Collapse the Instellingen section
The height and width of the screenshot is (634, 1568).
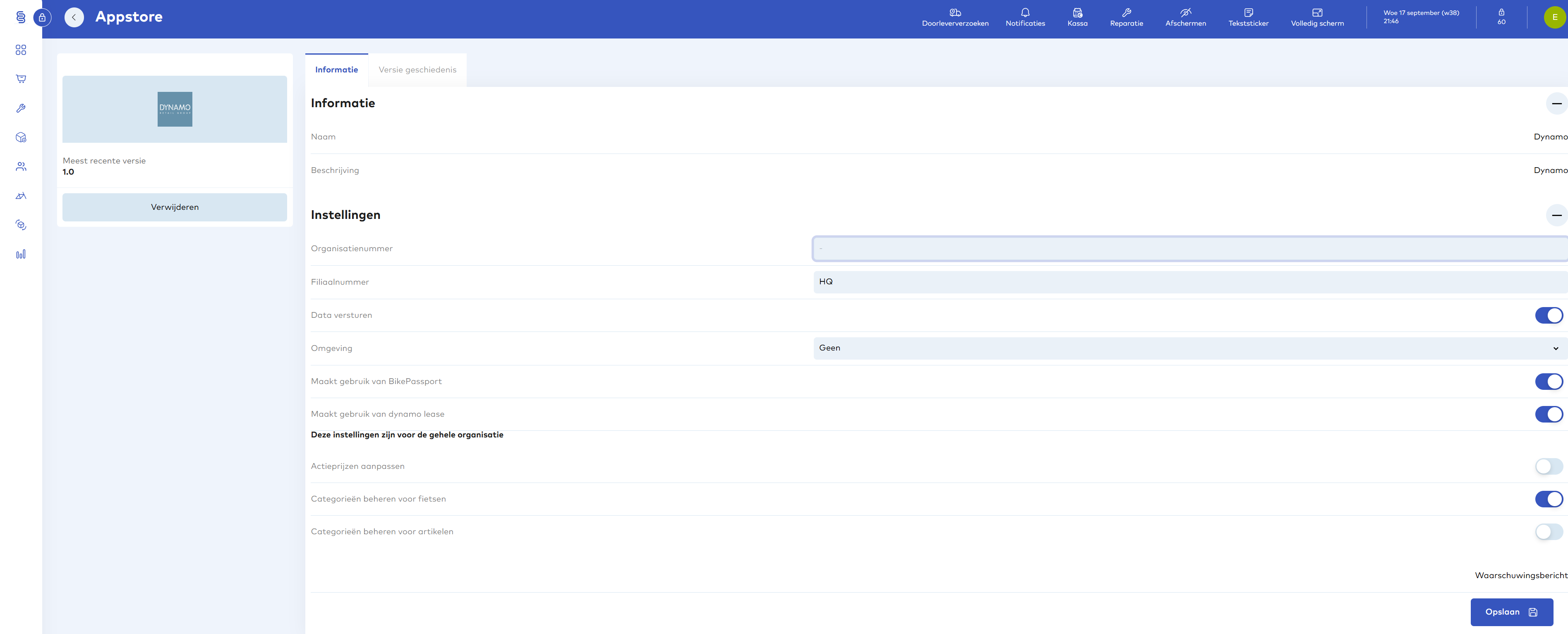[1556, 215]
